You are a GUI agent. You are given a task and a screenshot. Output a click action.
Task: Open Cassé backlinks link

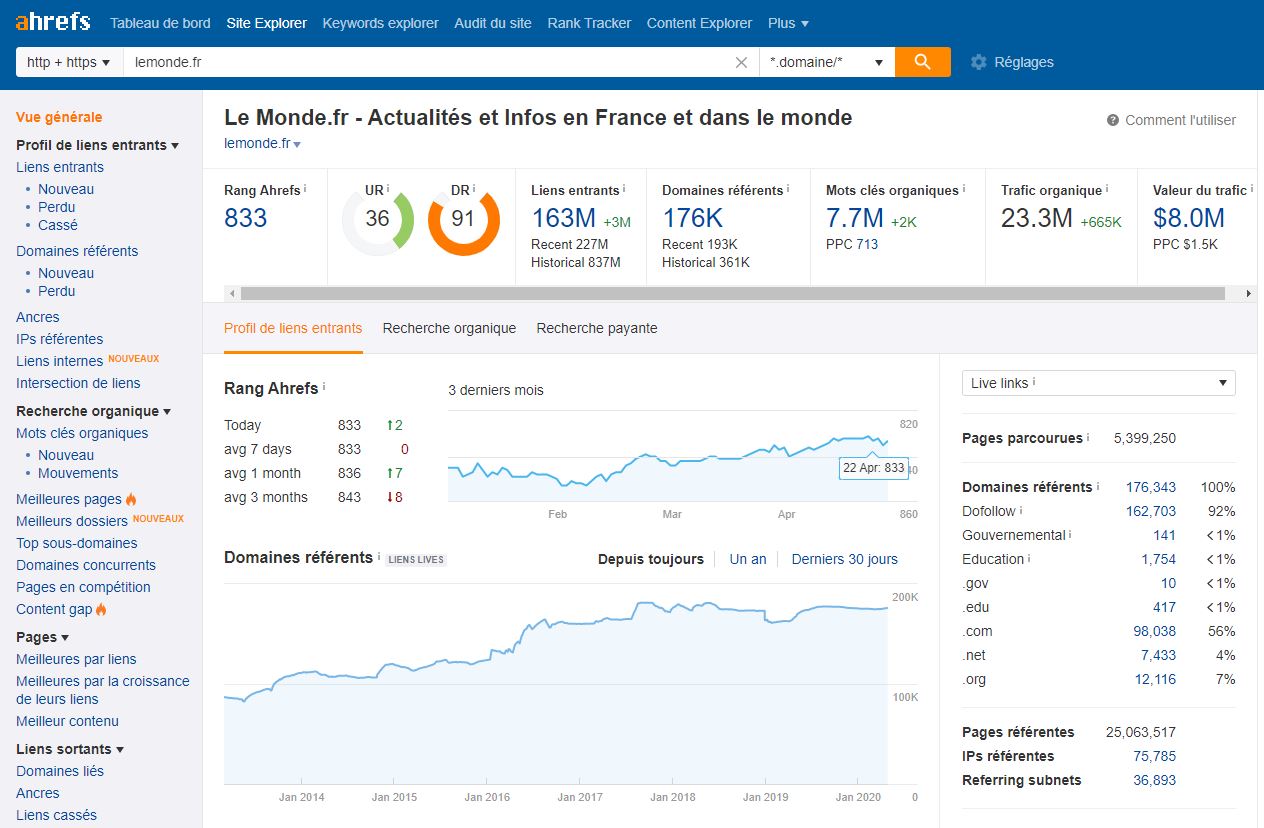point(58,225)
